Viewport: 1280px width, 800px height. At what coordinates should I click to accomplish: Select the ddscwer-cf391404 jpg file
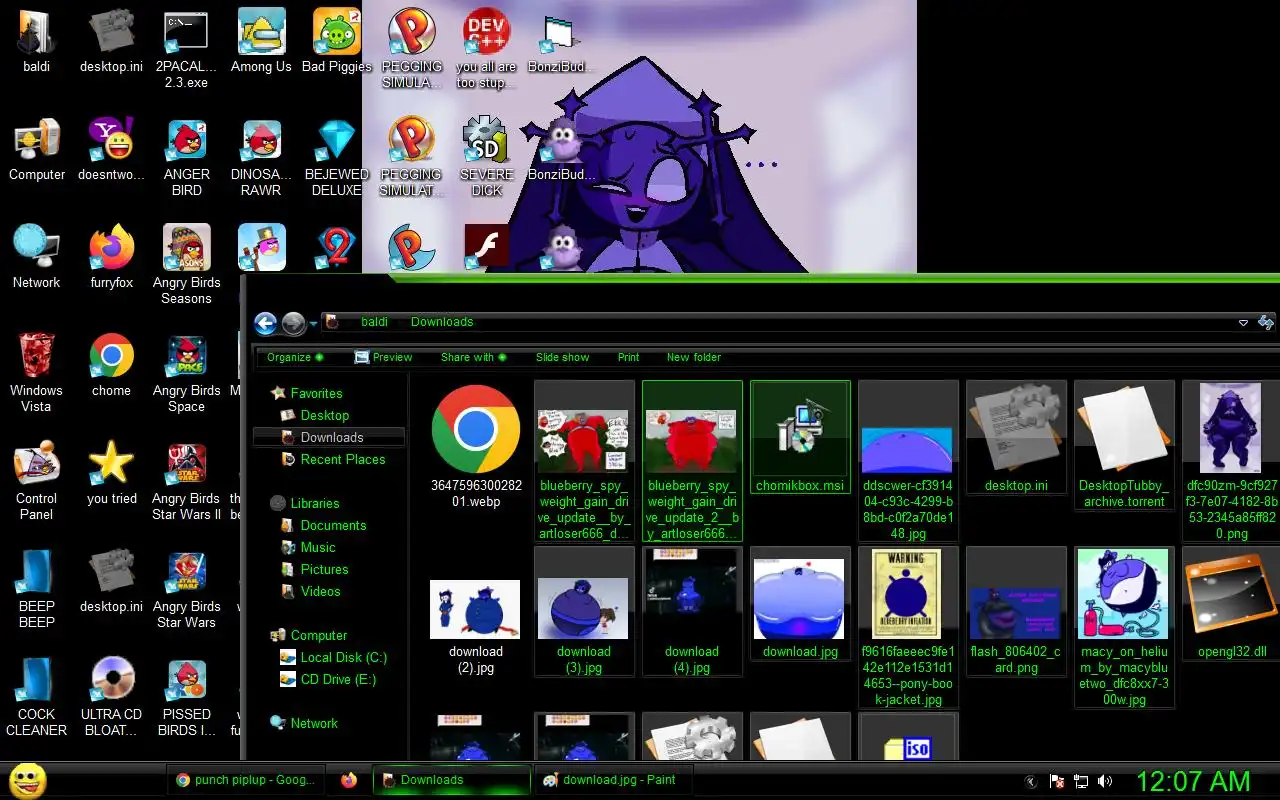pos(908,461)
